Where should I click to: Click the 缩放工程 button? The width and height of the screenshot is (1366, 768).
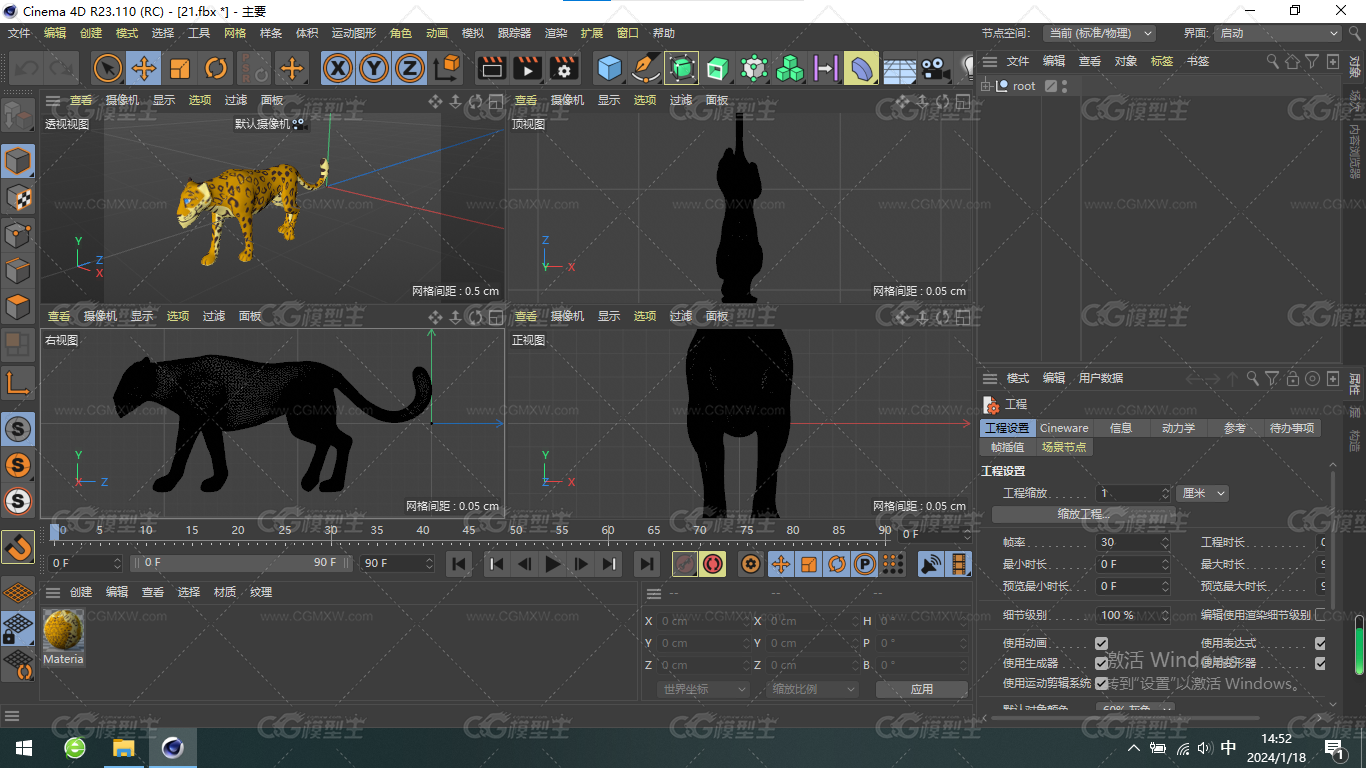point(1084,514)
